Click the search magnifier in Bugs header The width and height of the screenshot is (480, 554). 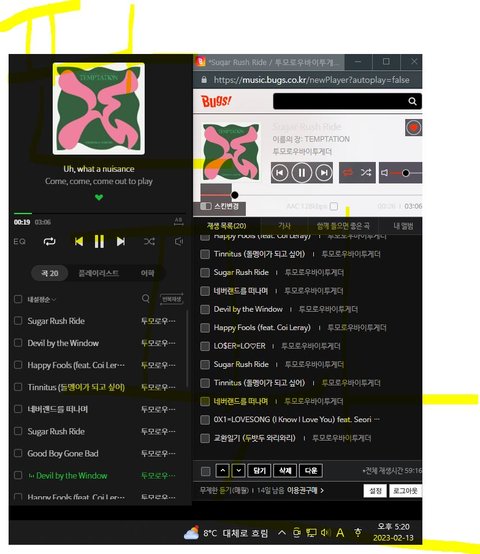[412, 101]
